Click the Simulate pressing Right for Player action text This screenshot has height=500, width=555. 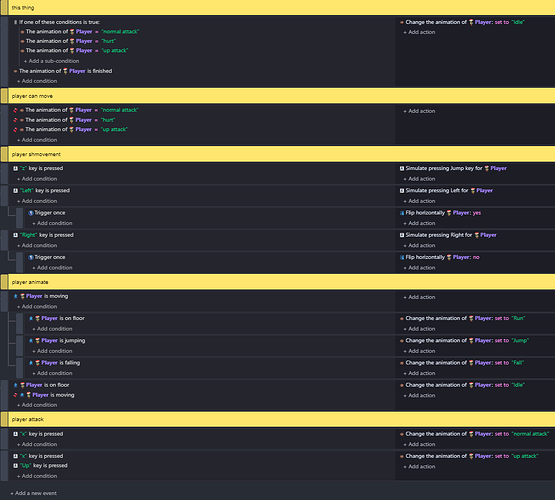point(451,235)
